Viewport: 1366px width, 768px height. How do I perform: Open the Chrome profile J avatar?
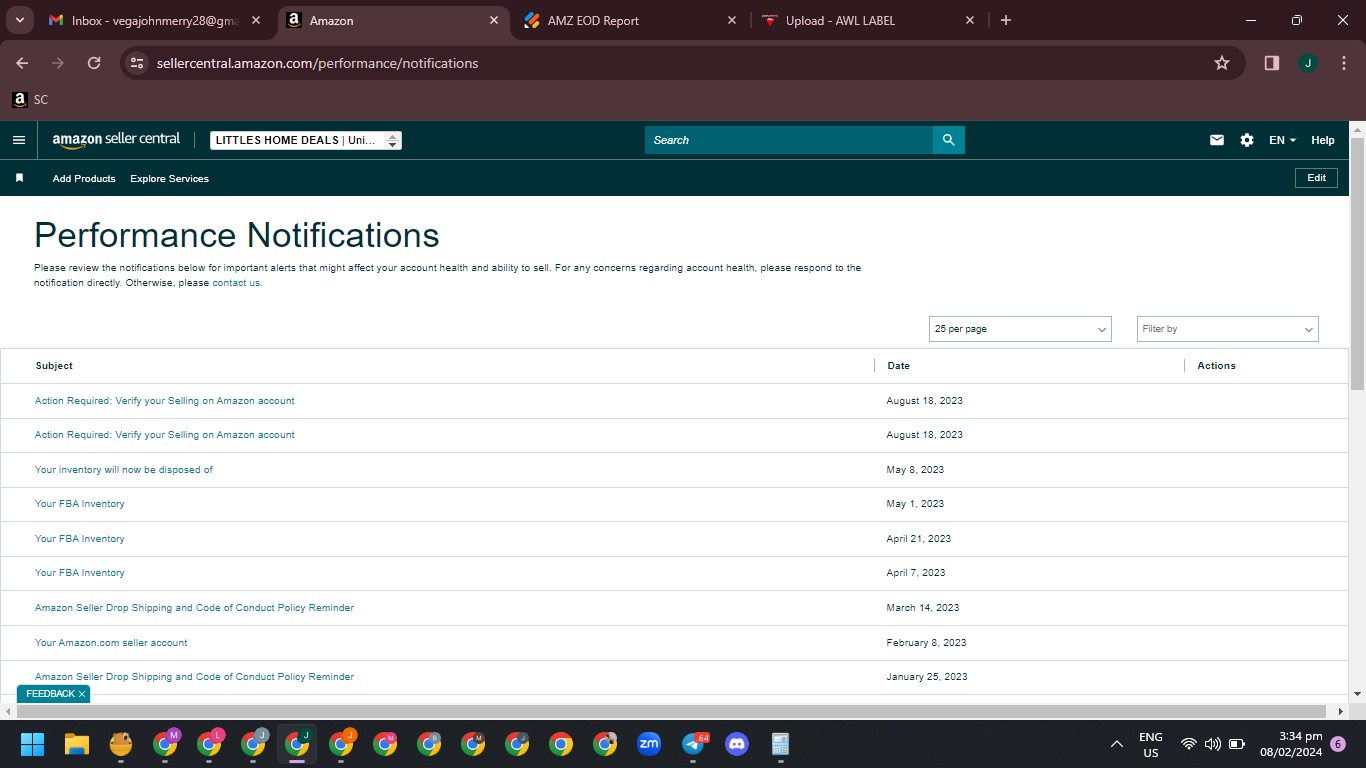click(1308, 63)
